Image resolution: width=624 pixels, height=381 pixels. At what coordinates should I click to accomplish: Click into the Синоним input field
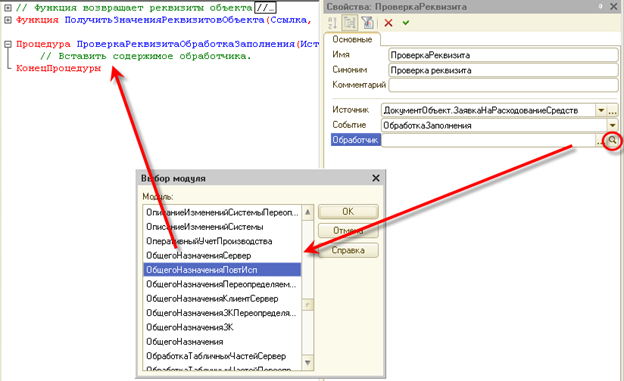[x=503, y=70]
